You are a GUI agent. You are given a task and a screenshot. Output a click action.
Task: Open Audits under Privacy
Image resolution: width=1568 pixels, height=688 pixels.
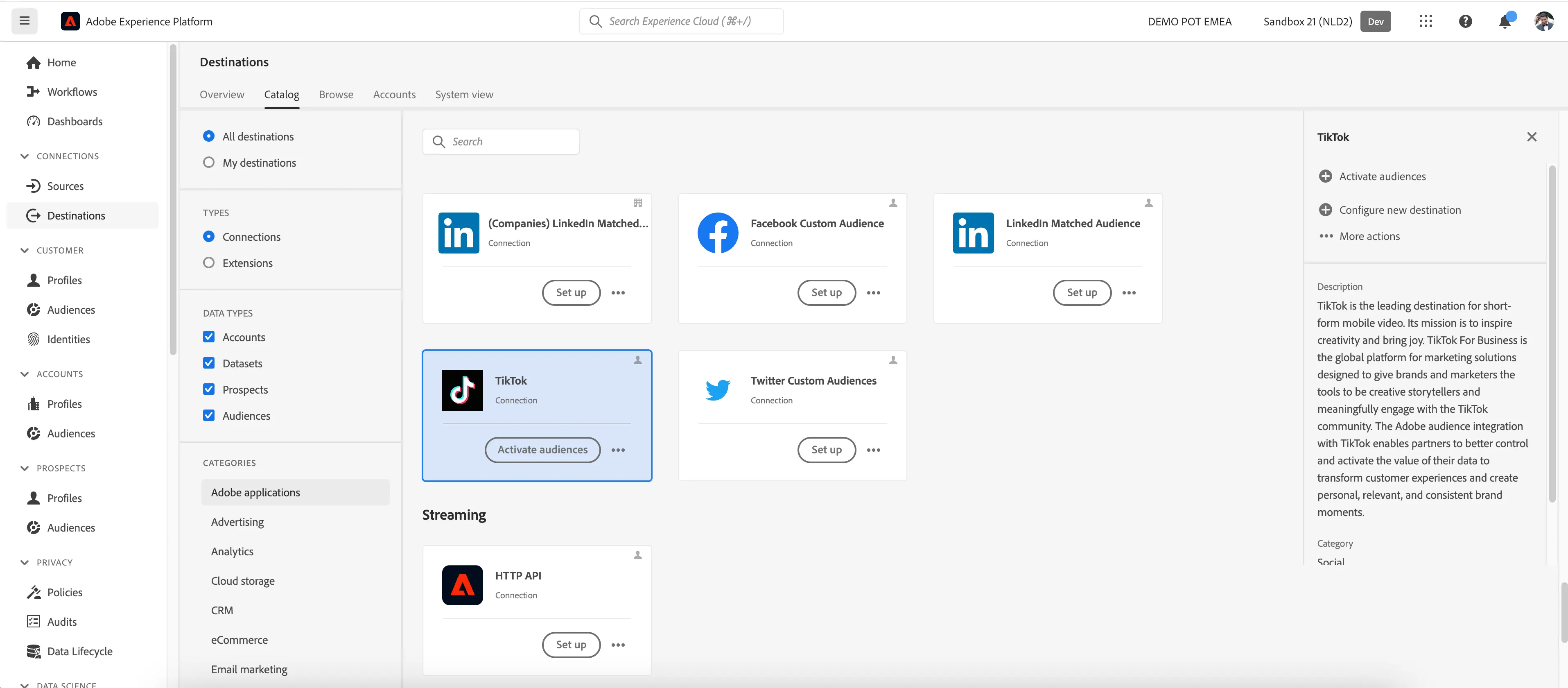click(62, 622)
